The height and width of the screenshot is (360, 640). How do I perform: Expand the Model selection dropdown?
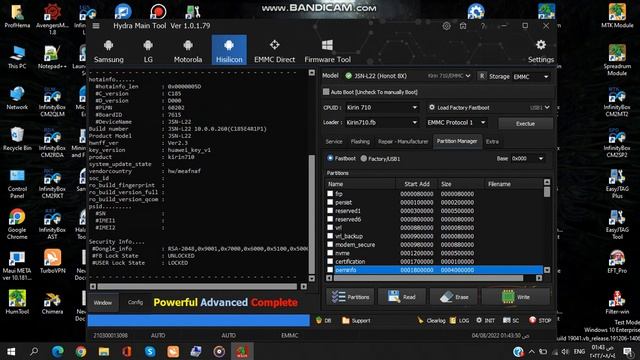coord(468,76)
